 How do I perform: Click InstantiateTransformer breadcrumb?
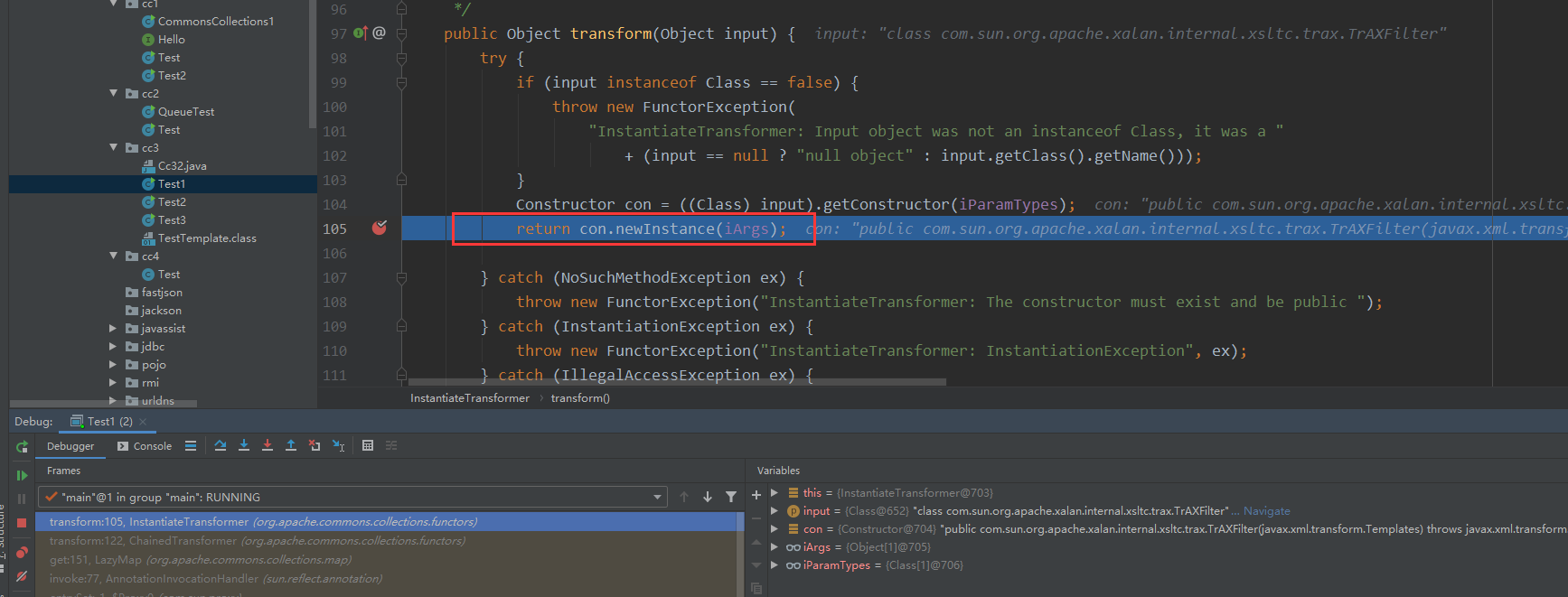(470, 398)
